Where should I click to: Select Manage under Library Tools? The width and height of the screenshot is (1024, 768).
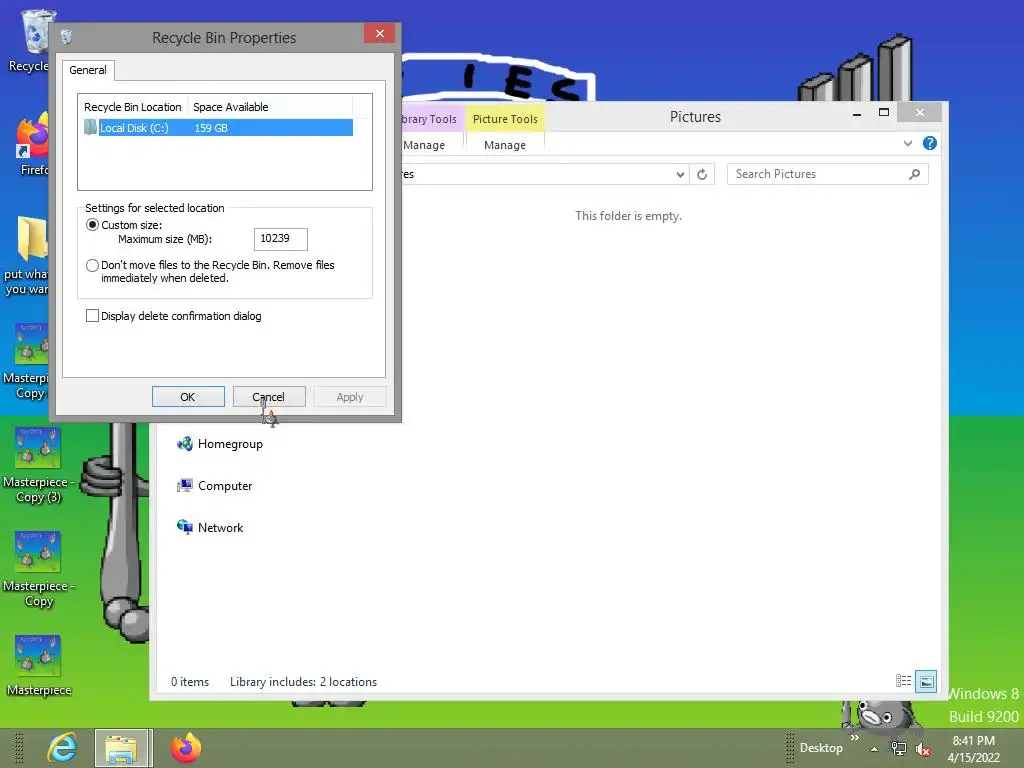point(424,145)
